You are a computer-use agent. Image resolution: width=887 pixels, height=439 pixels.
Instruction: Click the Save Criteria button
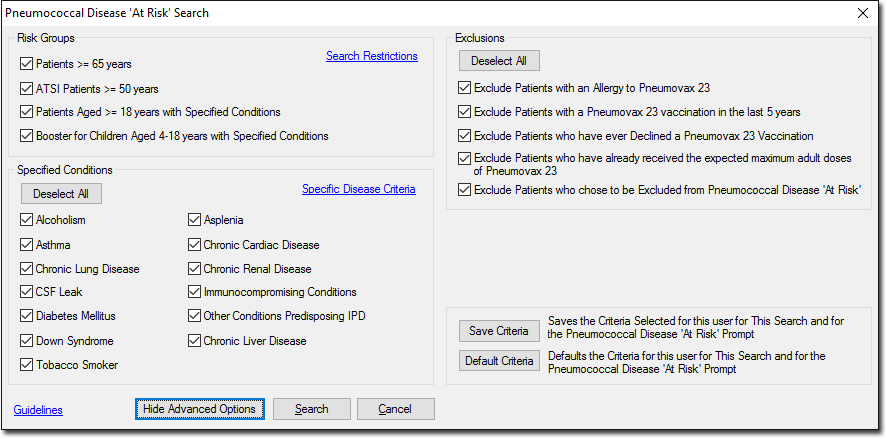coord(498,331)
